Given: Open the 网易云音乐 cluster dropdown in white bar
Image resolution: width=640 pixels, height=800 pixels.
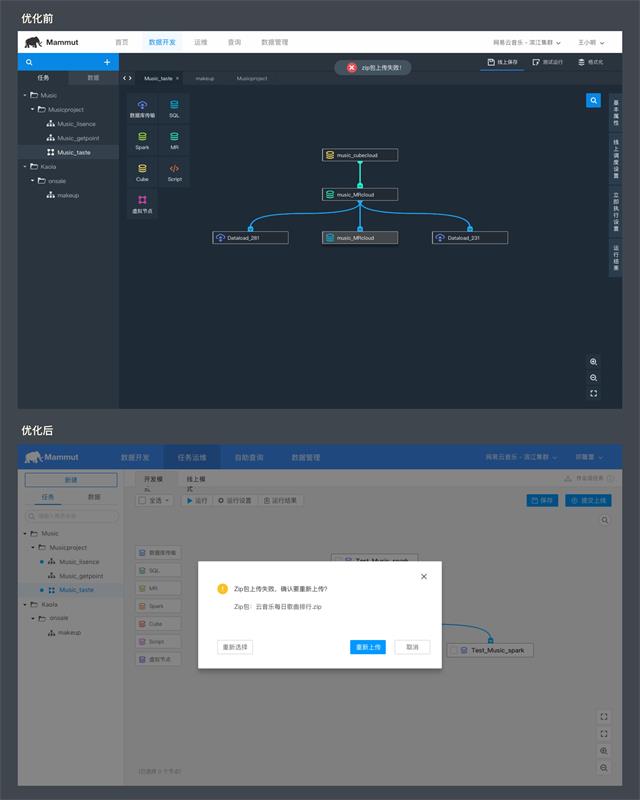Looking at the screenshot, I should coord(527,42).
